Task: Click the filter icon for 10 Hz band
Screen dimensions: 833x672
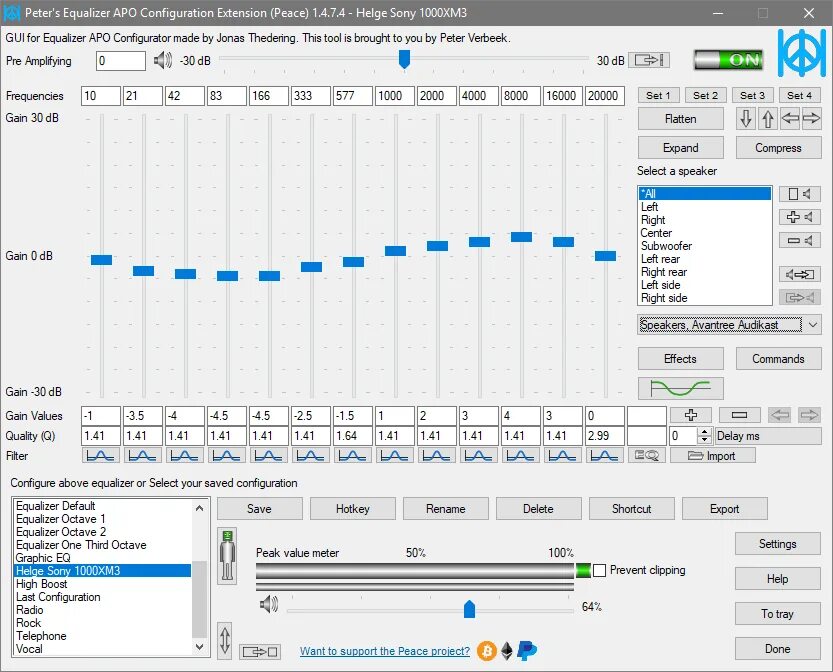Action: coord(100,456)
